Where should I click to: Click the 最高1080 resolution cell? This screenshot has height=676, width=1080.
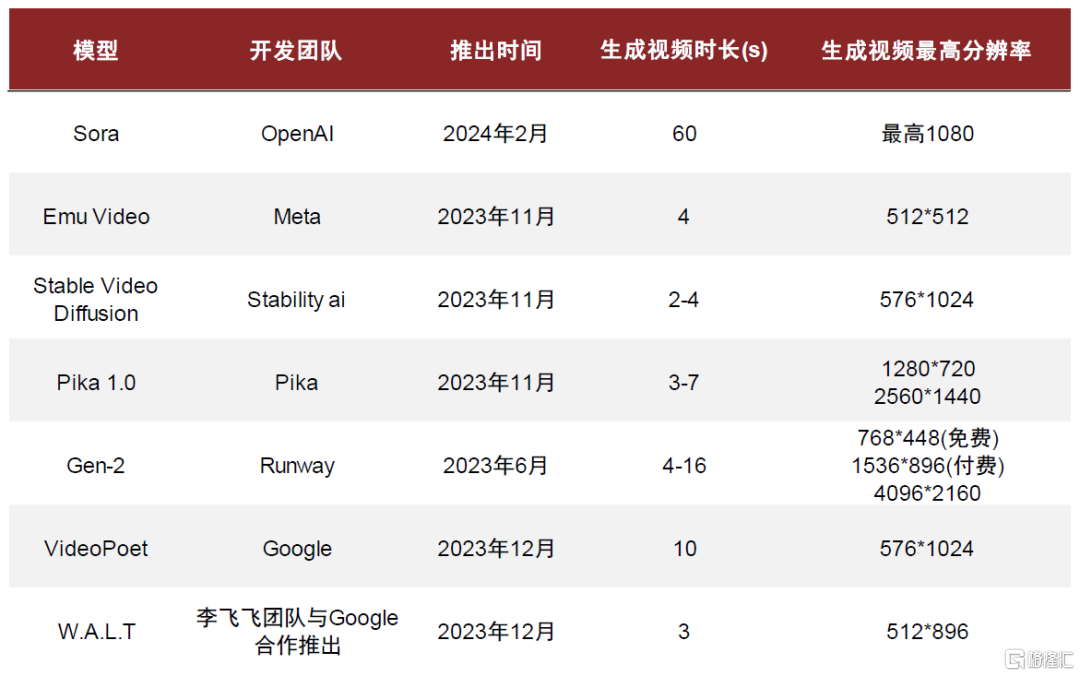coord(927,134)
